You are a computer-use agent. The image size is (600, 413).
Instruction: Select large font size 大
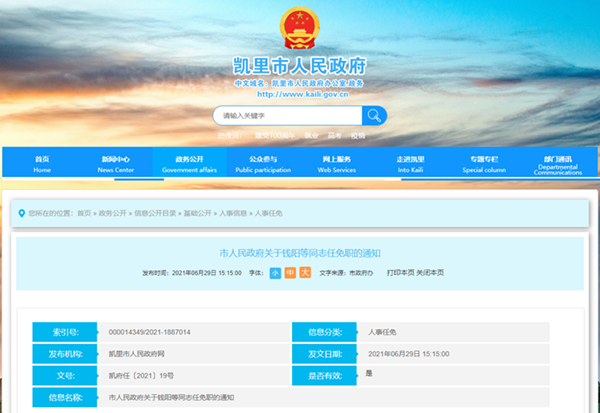pyautogui.click(x=304, y=272)
